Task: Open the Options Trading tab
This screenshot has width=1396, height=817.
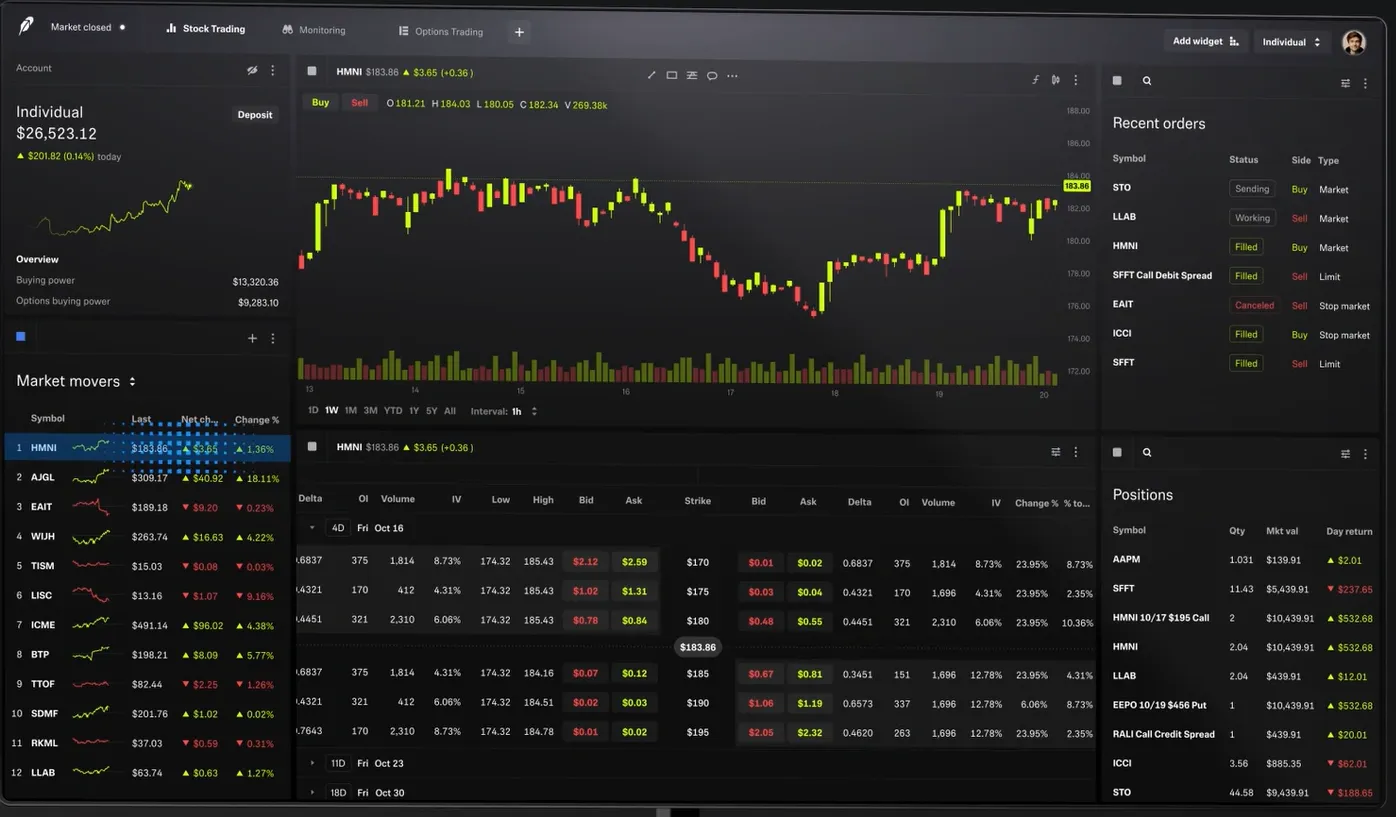Action: (x=440, y=32)
